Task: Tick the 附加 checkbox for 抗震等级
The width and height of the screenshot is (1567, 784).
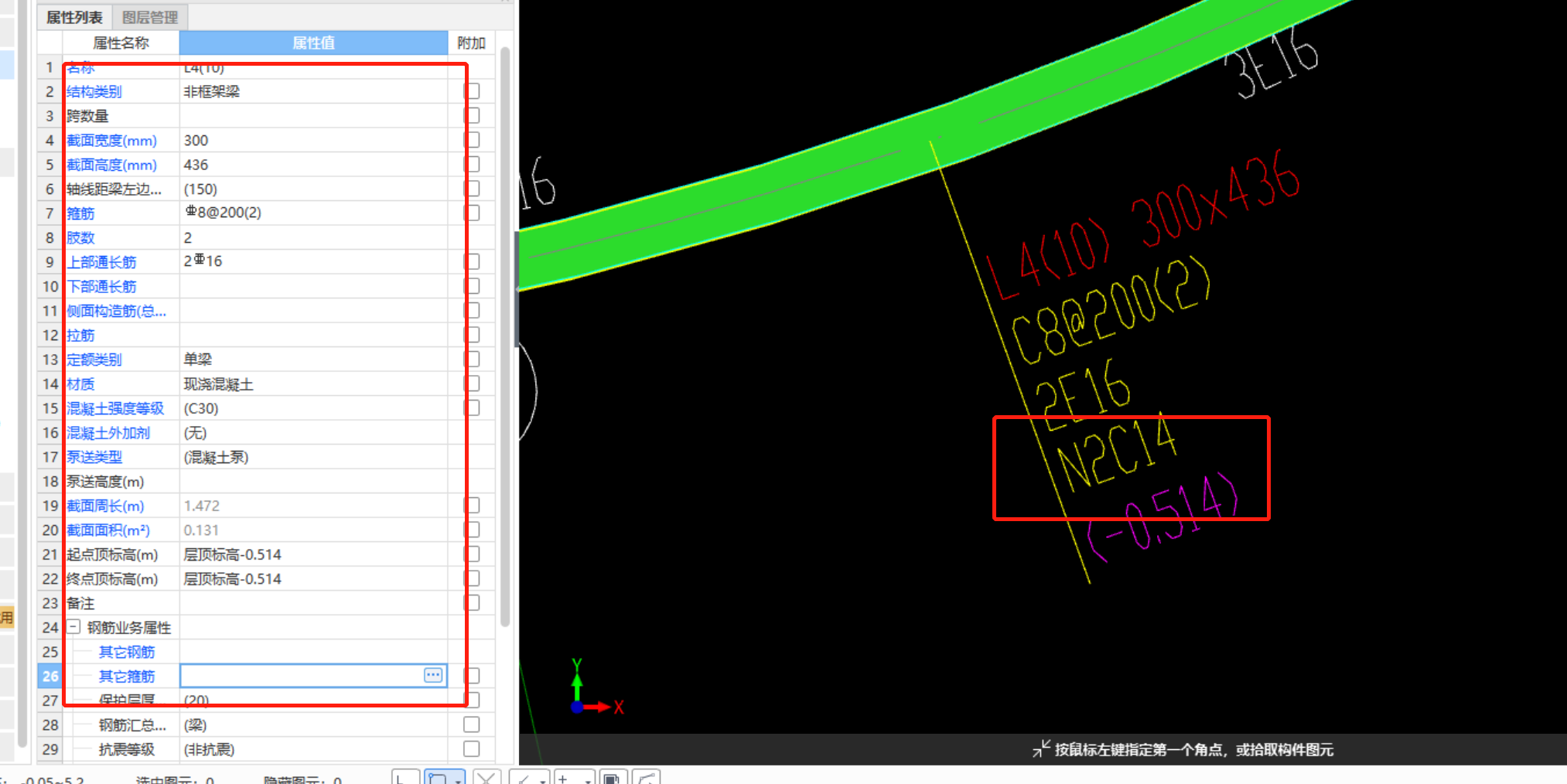Action: 472,748
